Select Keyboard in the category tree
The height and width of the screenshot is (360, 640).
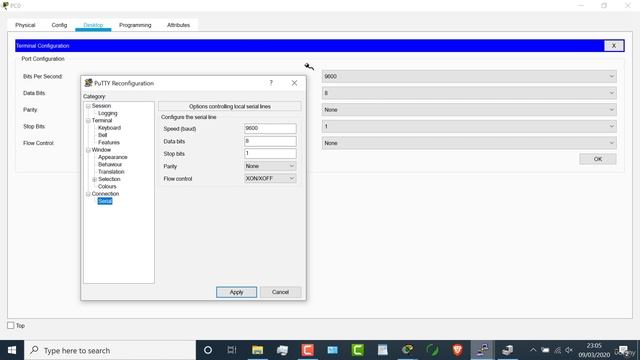(x=109, y=128)
